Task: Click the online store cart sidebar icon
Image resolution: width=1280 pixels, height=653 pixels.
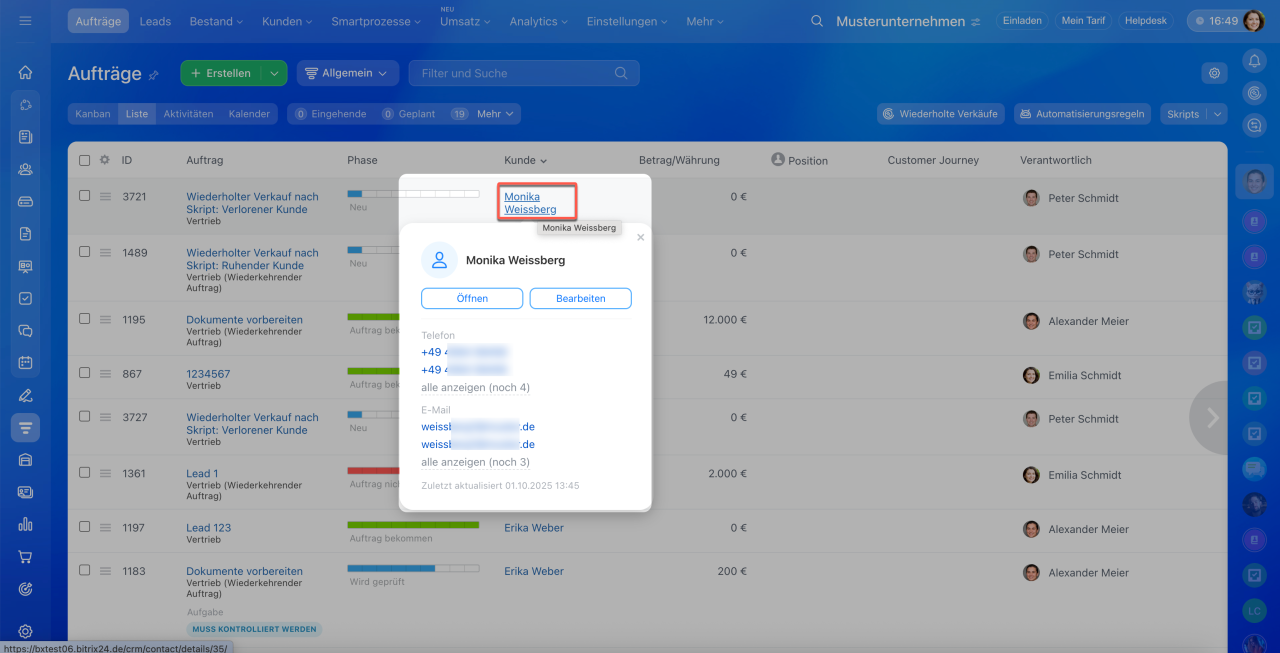Action: (x=25, y=557)
